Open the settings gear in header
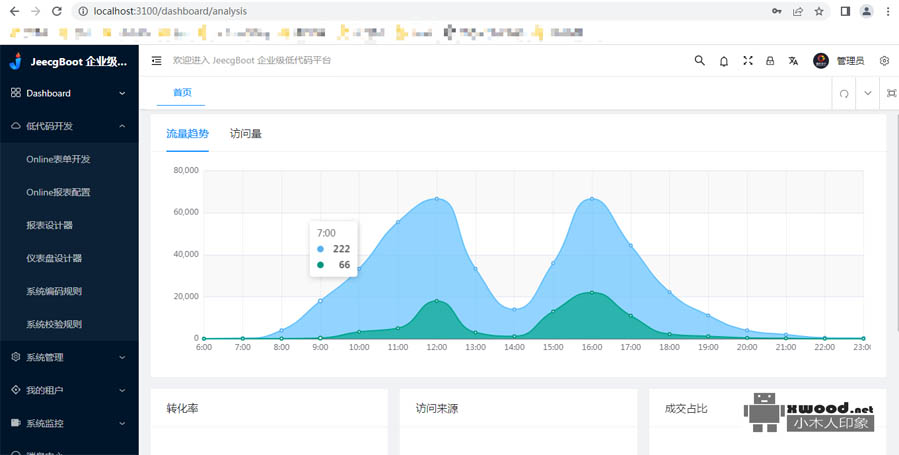The width and height of the screenshot is (899, 455). pos(884,61)
